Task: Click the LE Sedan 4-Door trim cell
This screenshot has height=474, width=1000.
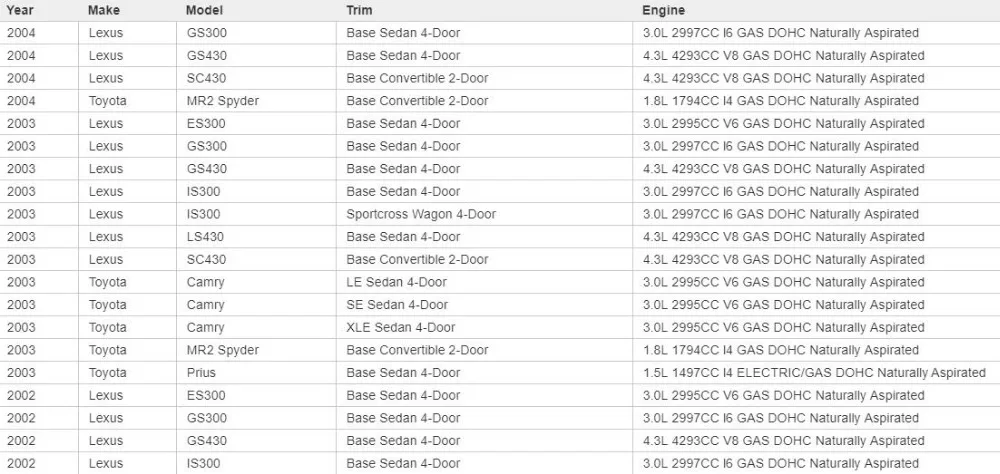Action: pos(485,282)
